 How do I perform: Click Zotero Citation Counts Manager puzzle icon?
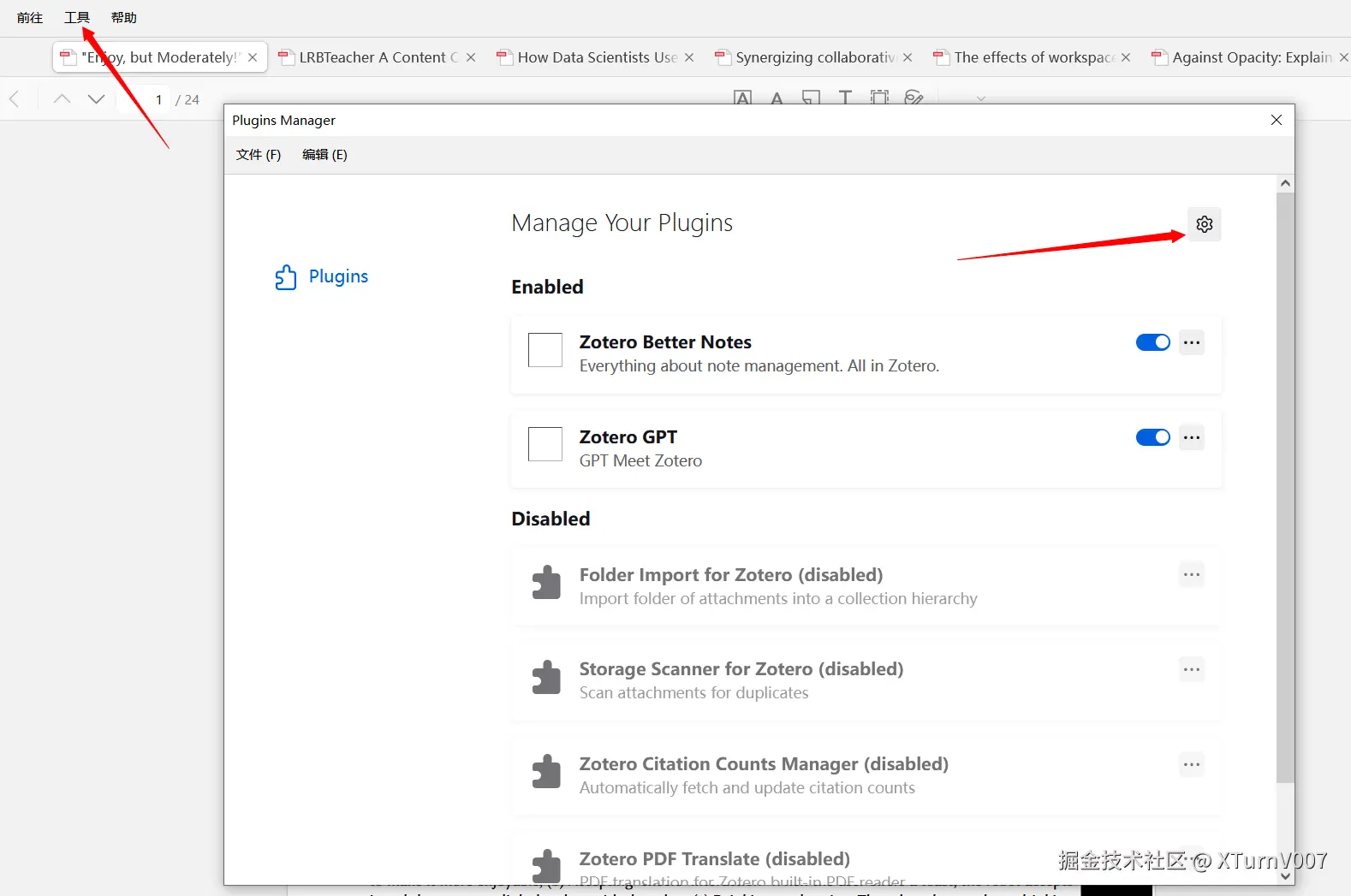click(545, 771)
